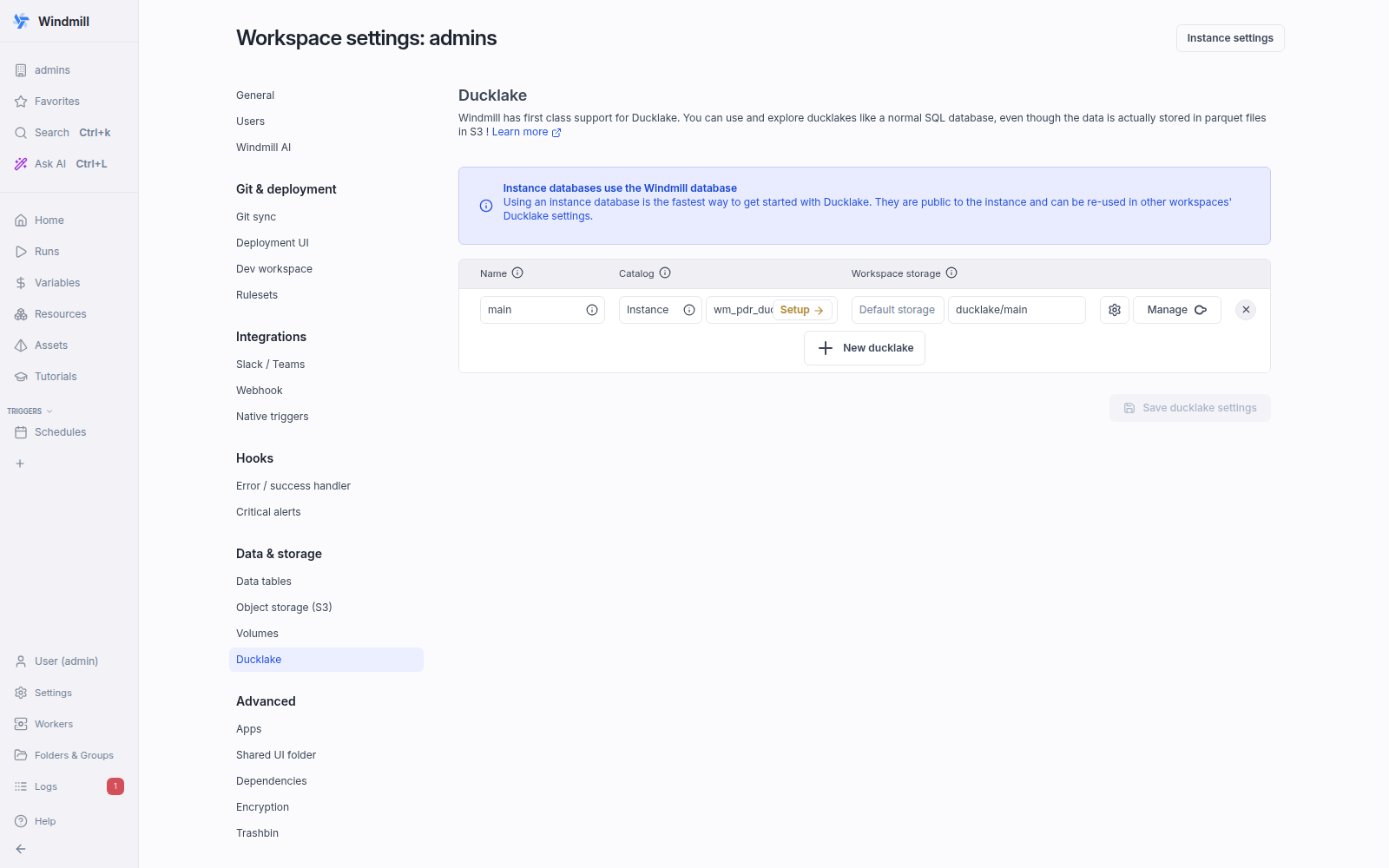Click info icon next to Name header
The height and width of the screenshot is (868, 1389).
517,273
